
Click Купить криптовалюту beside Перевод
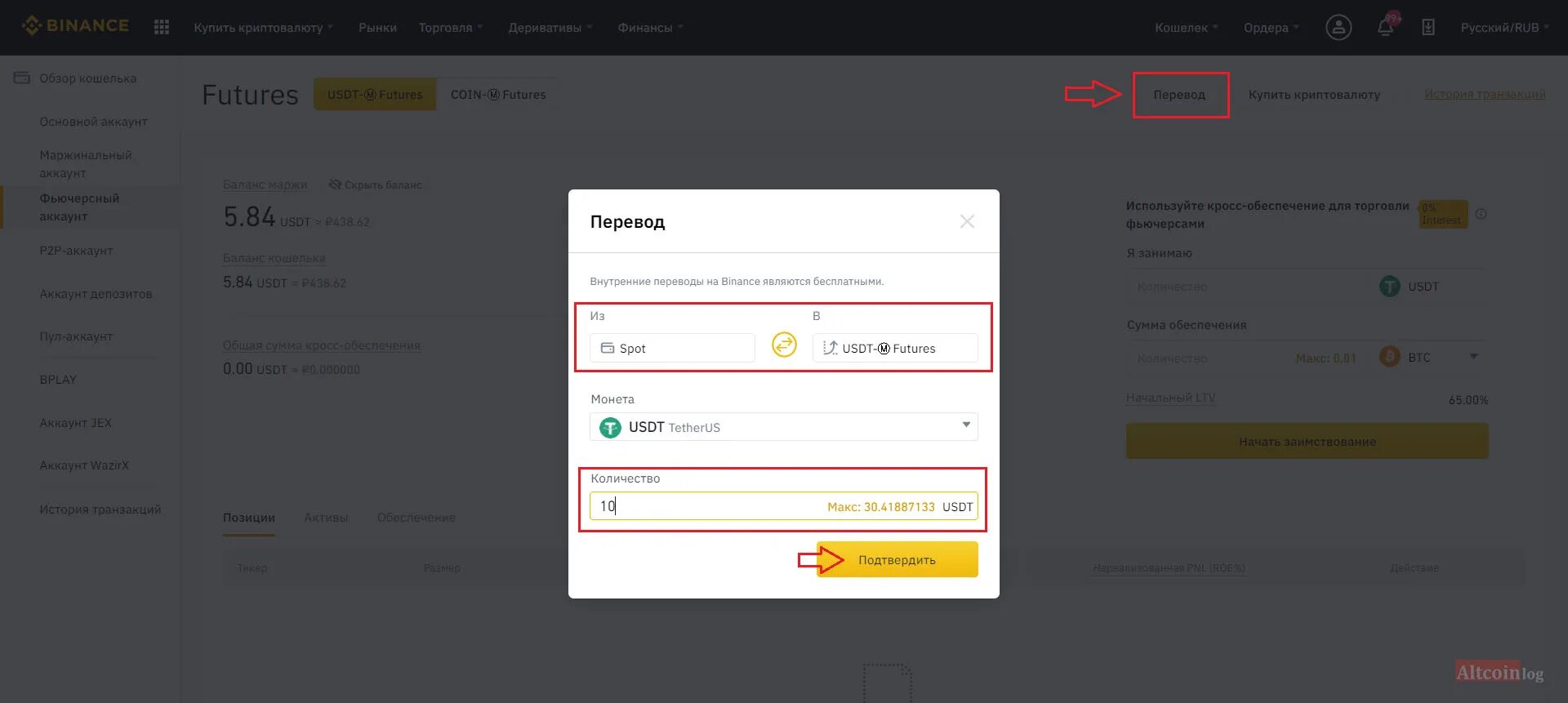tap(1314, 95)
